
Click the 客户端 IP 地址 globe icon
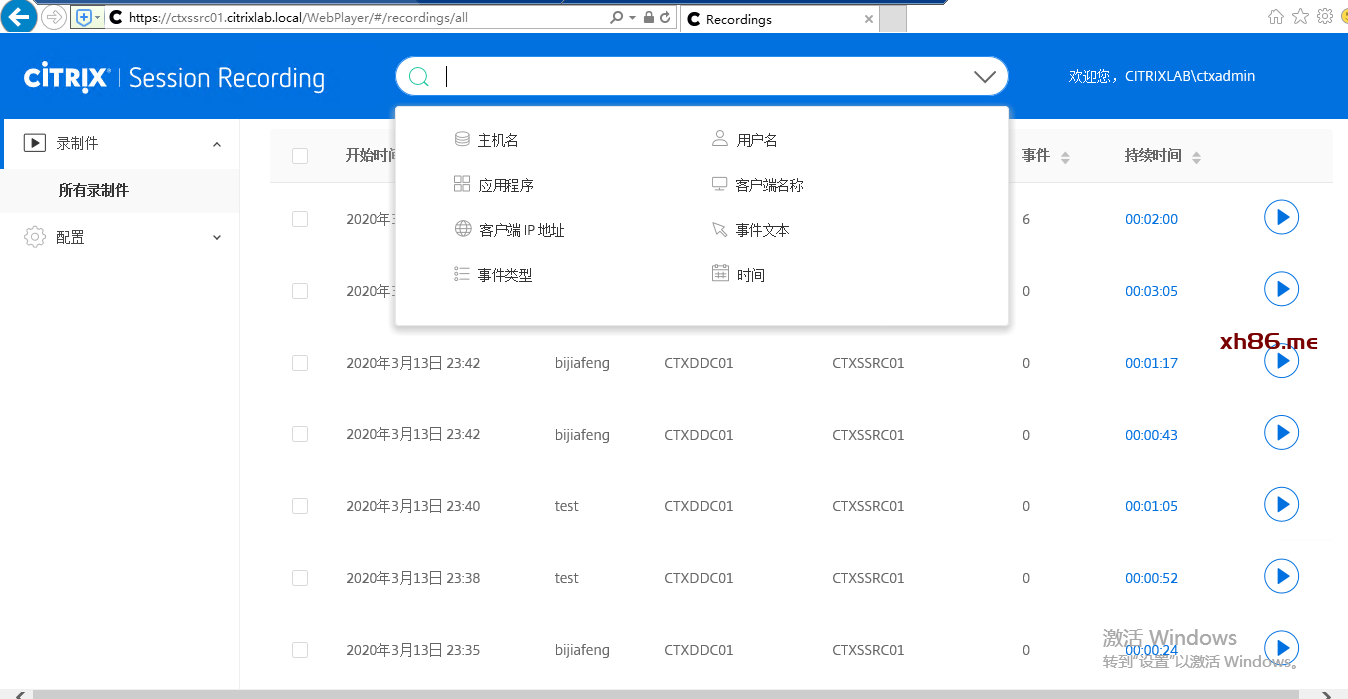(463, 229)
